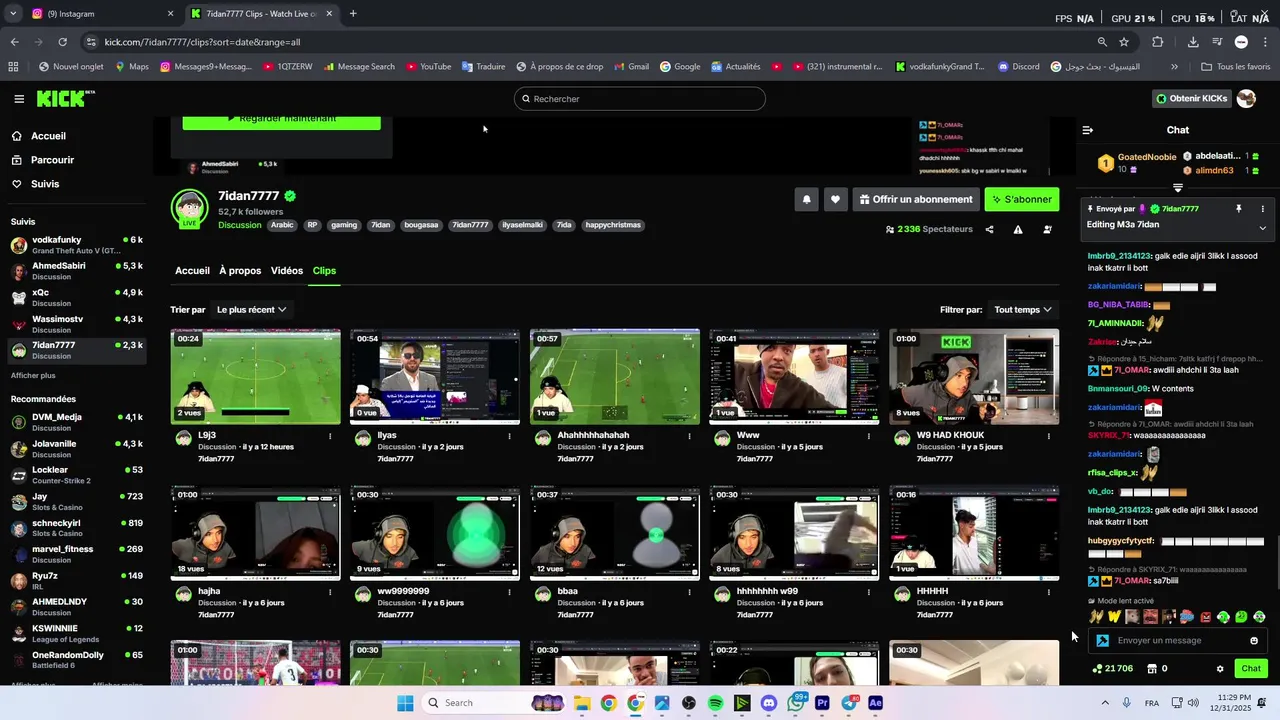Bookmark this page with star icon
Viewport: 1280px width, 720px height.
(1124, 42)
